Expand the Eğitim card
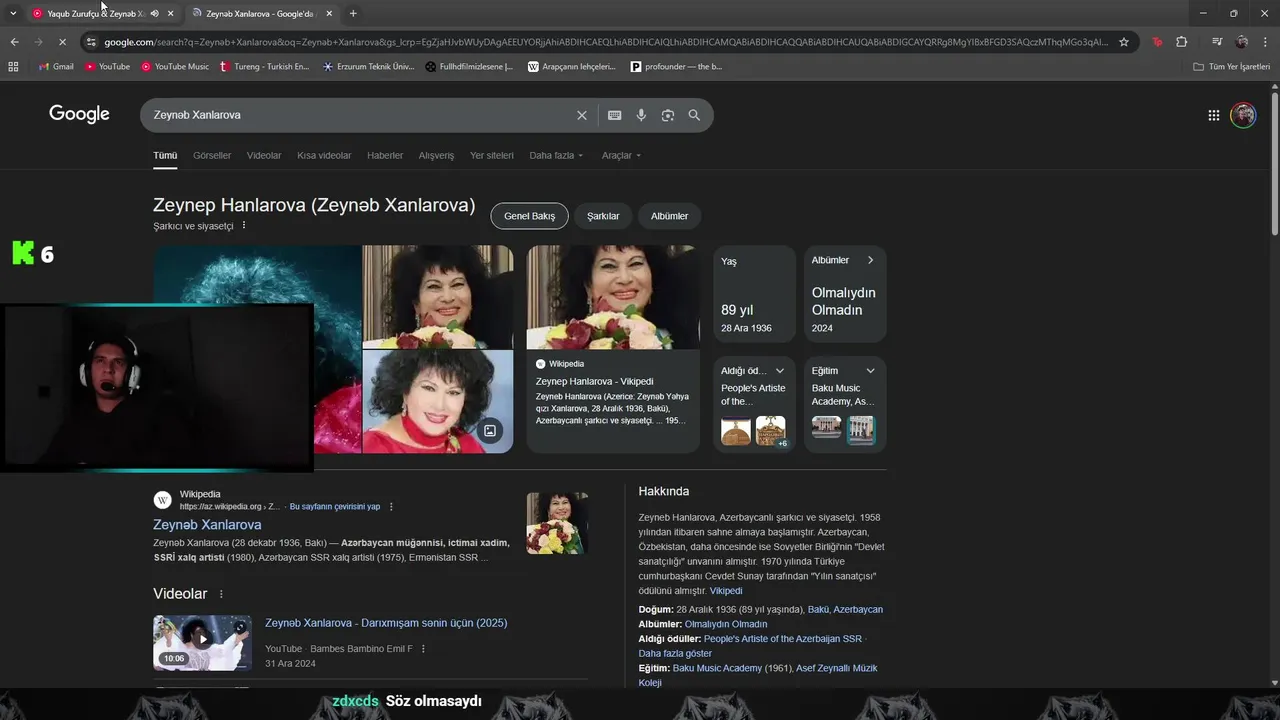The height and width of the screenshot is (720, 1280). 870,371
